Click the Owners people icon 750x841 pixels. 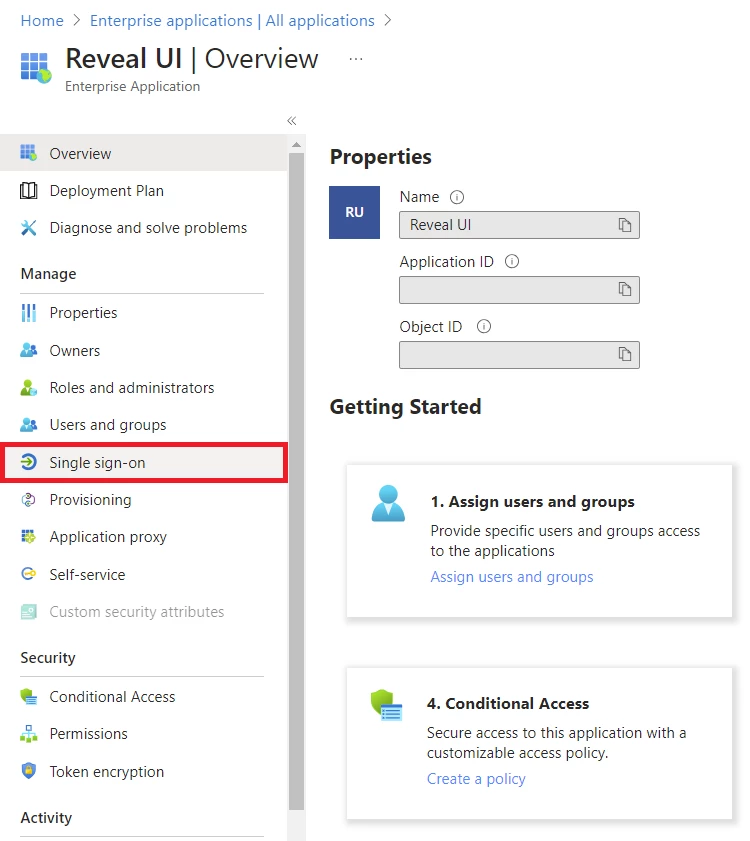(x=28, y=350)
